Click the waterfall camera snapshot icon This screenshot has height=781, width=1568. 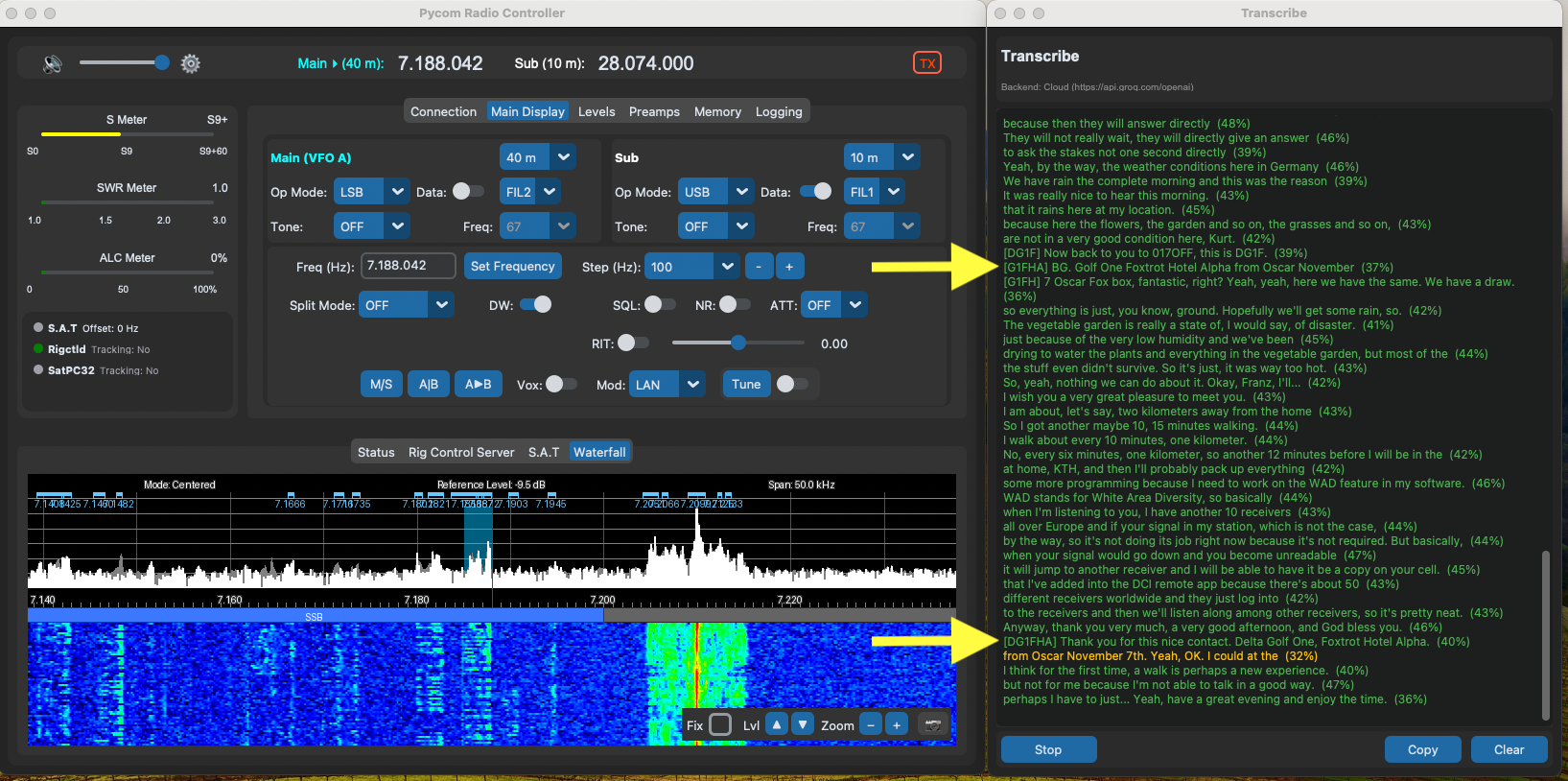point(933,724)
